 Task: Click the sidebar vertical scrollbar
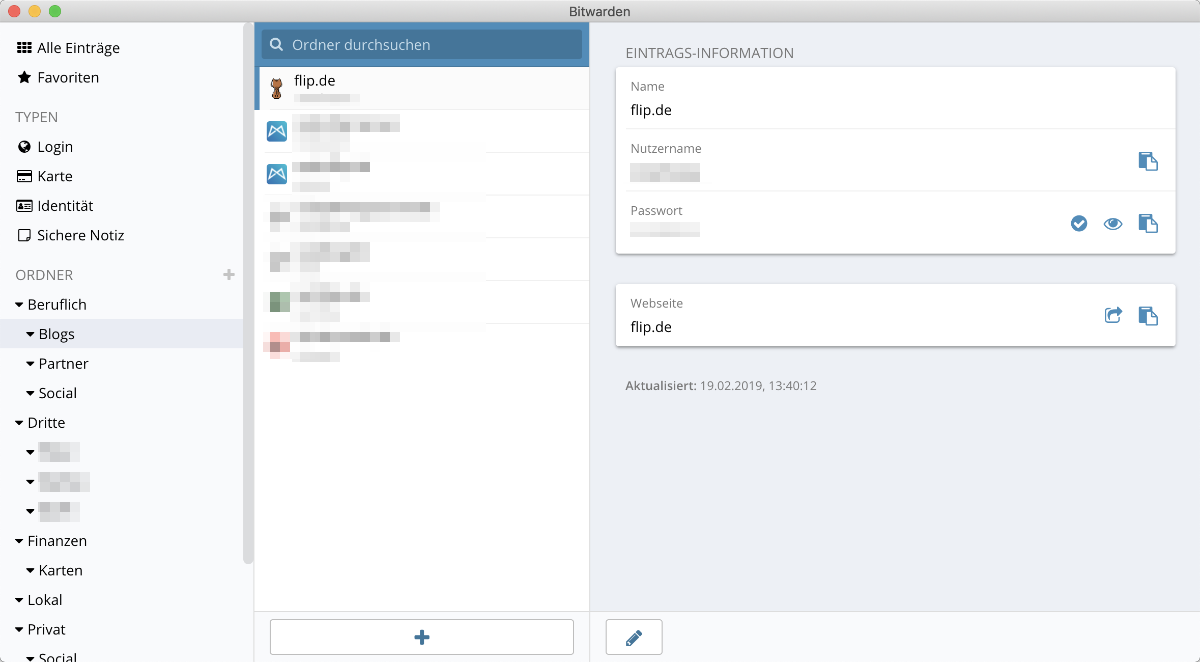point(248,300)
